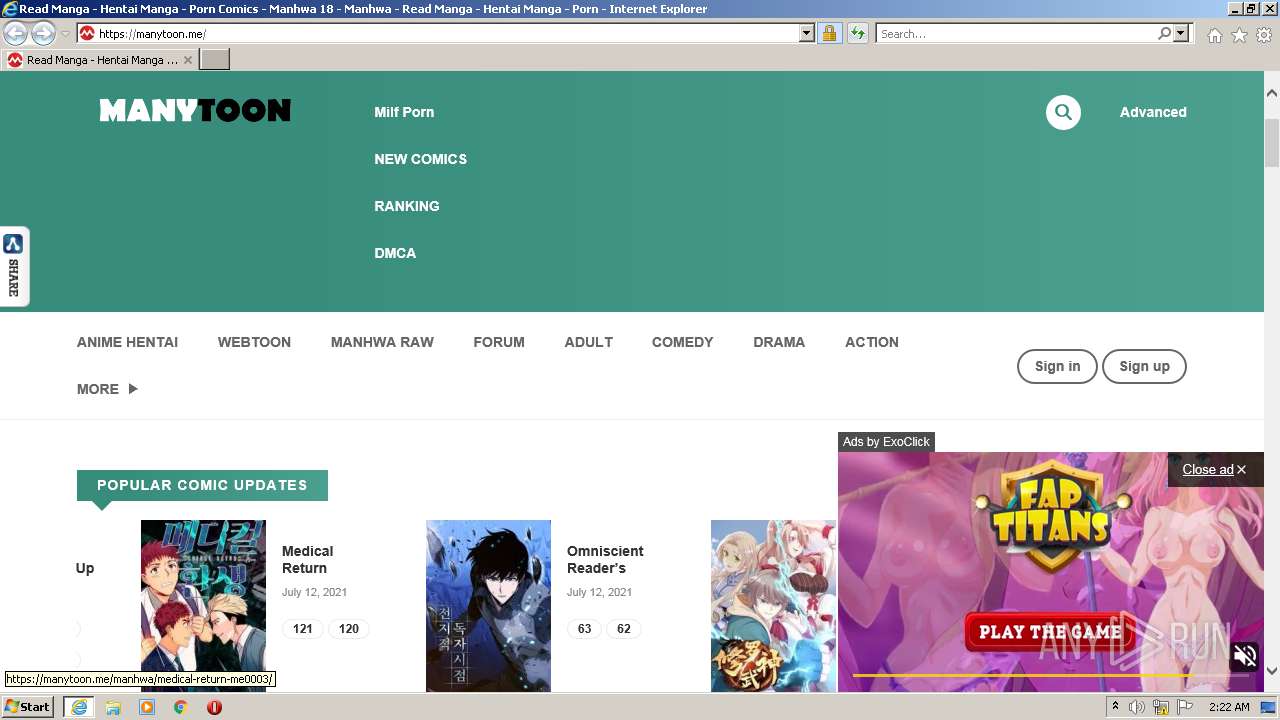Open the NEW COMICS menu item
The width and height of the screenshot is (1280, 720).
420,159
